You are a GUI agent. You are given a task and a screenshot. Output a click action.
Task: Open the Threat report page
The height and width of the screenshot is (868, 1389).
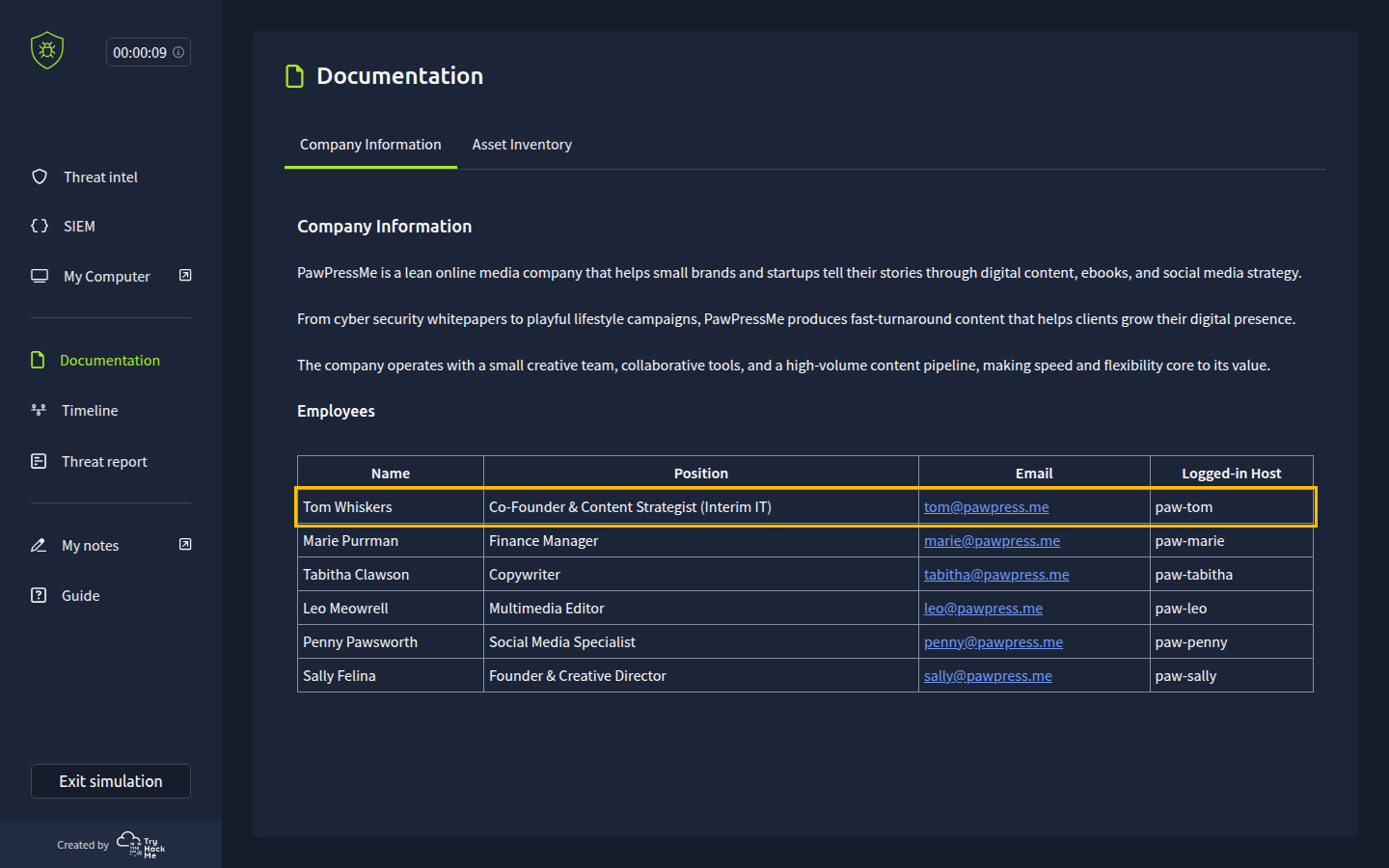point(104,461)
